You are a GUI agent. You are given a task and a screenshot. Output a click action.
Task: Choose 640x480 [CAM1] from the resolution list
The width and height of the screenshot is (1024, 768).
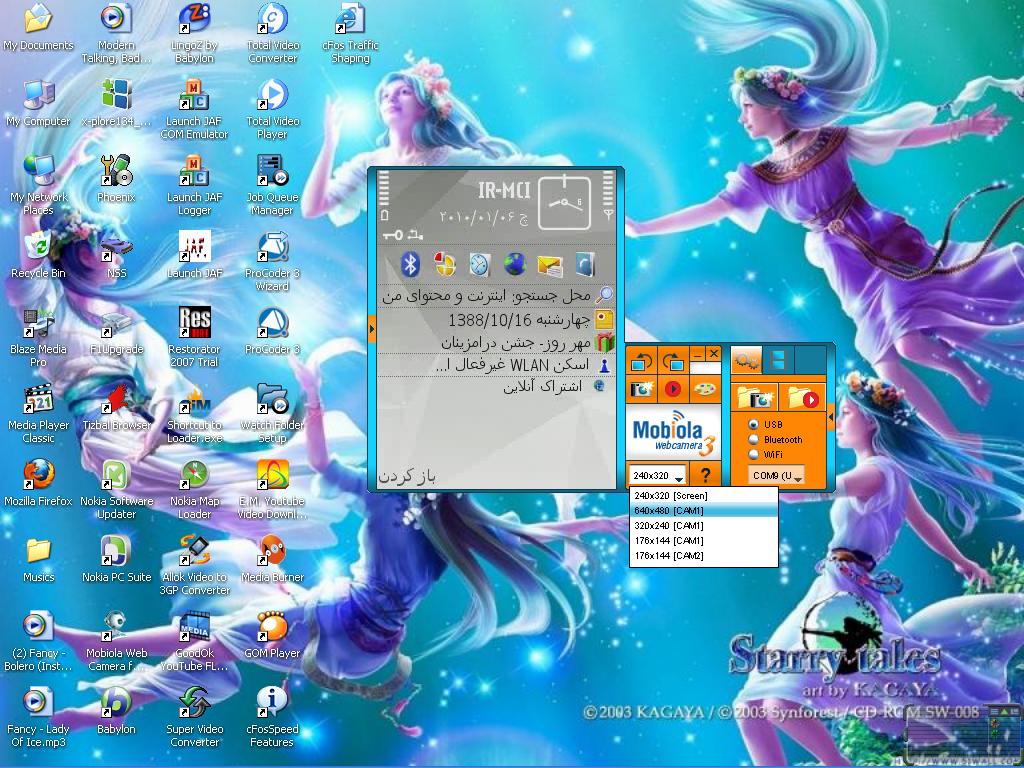point(703,511)
